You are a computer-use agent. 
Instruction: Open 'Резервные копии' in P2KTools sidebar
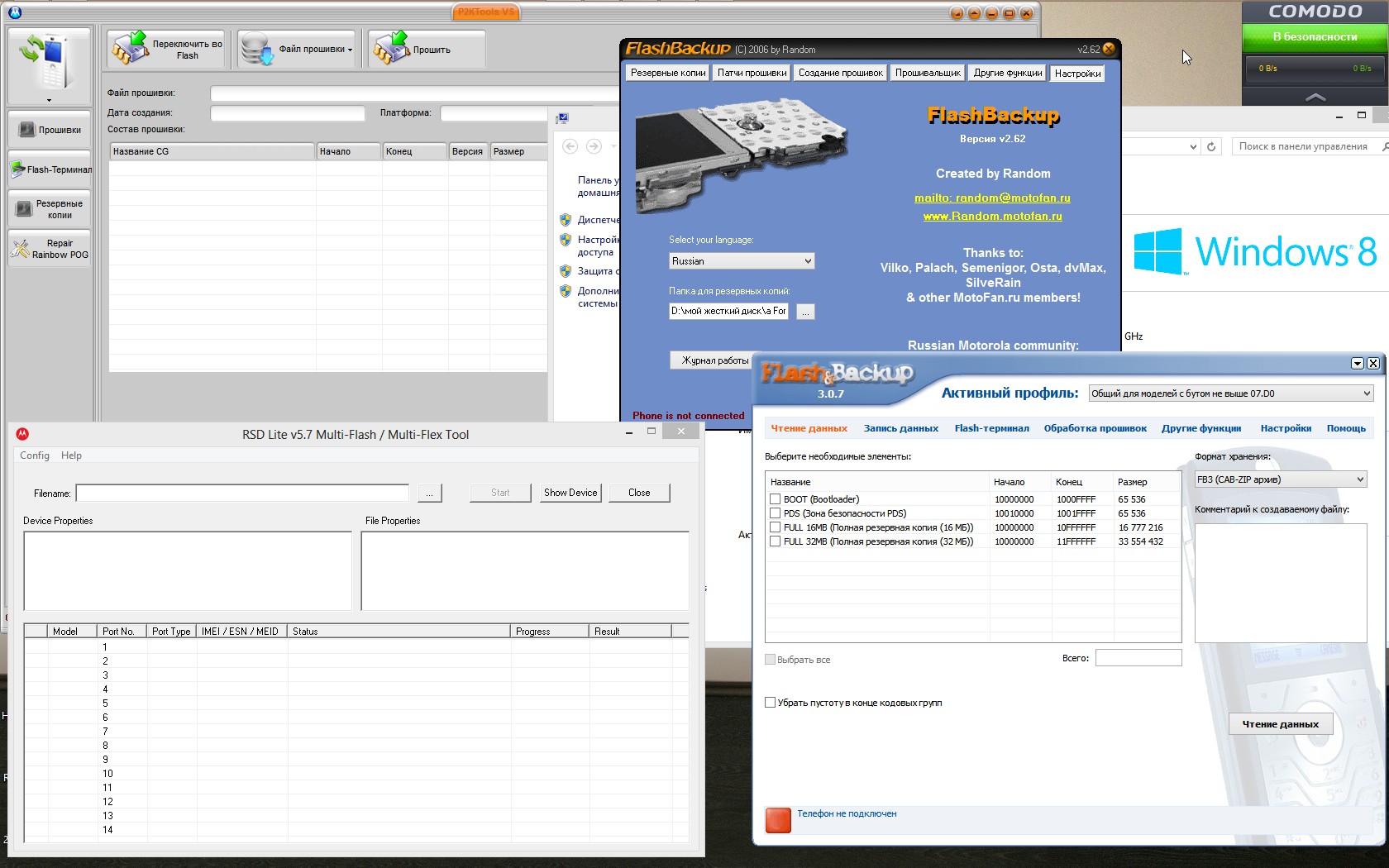(50, 209)
